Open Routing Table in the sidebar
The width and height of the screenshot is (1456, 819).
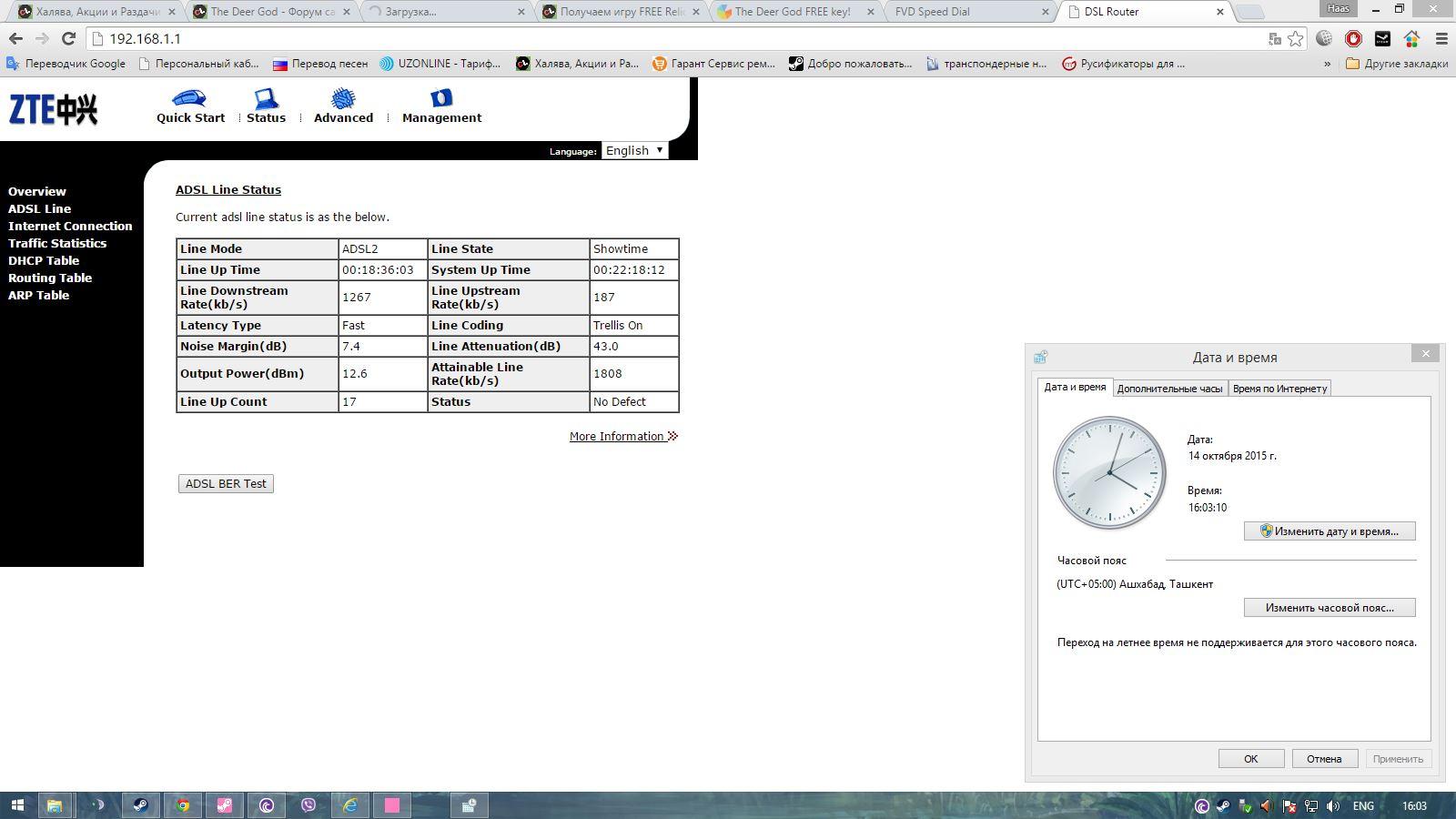50,278
